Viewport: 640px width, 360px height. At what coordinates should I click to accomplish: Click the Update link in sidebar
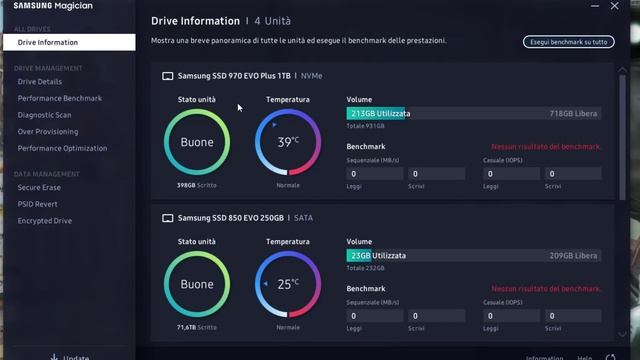coord(76,358)
